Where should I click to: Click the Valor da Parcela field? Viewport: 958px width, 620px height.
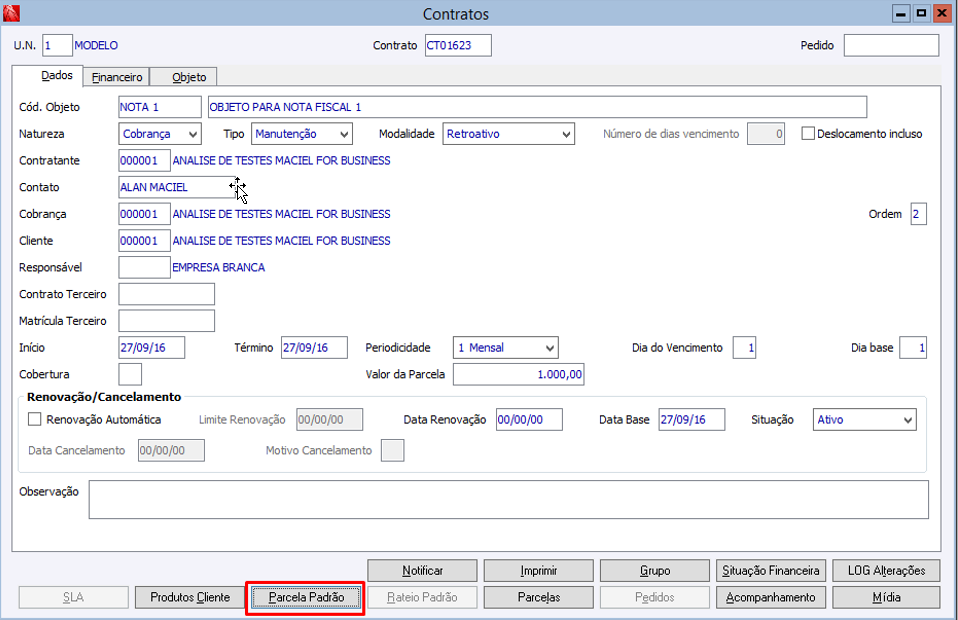click(519, 374)
